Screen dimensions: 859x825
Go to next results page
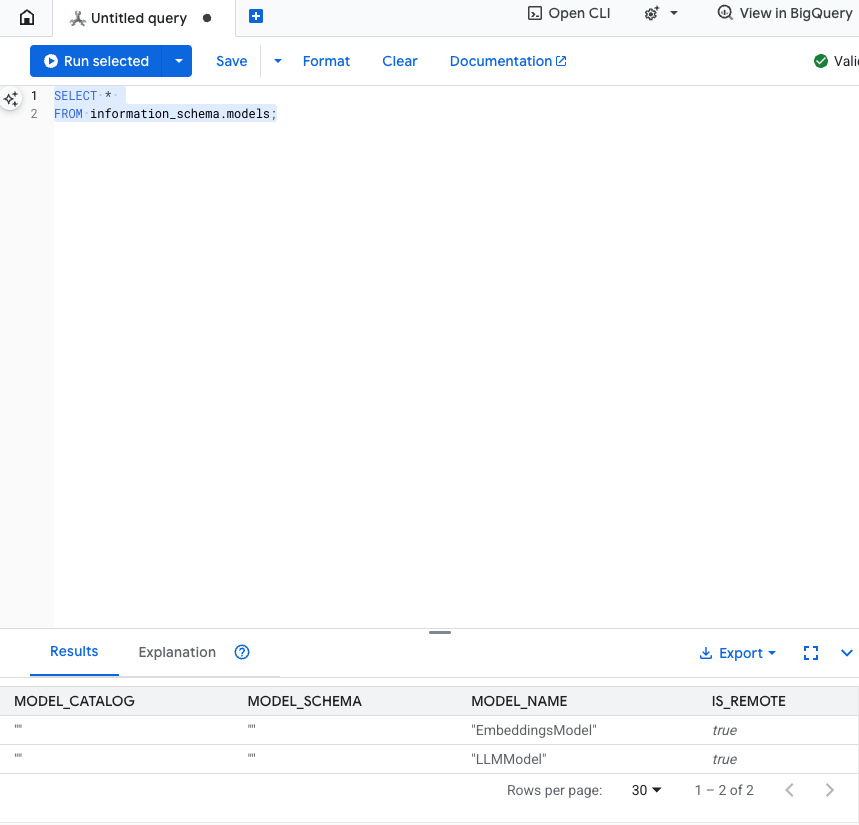[x=829, y=790]
